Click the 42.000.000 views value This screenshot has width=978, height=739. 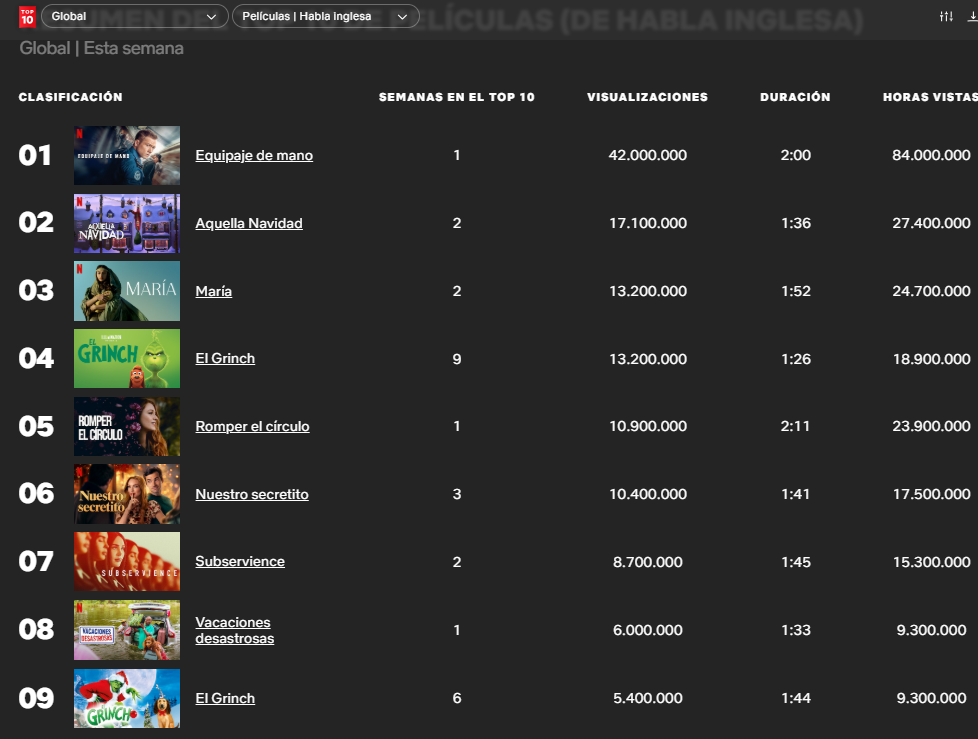point(647,155)
